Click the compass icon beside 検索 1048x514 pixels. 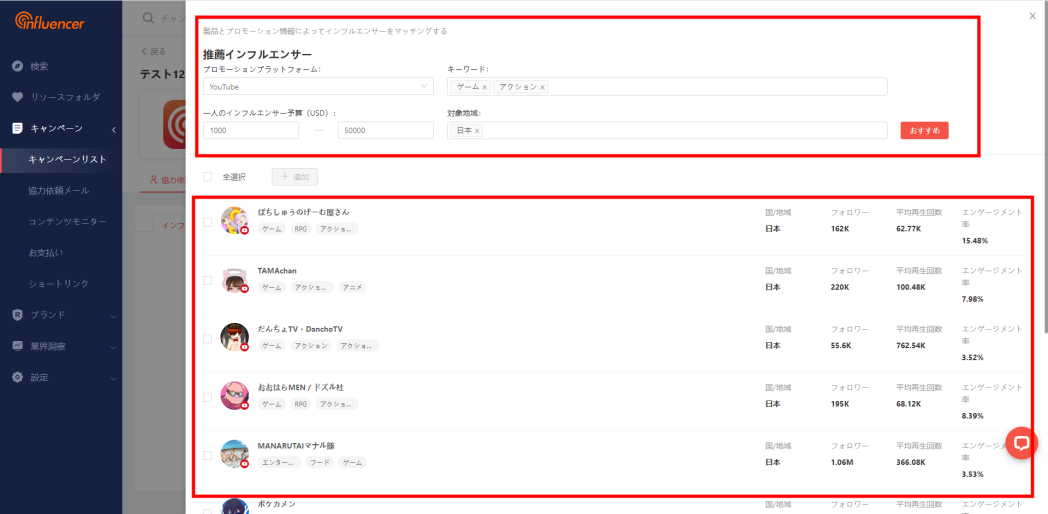(18, 66)
